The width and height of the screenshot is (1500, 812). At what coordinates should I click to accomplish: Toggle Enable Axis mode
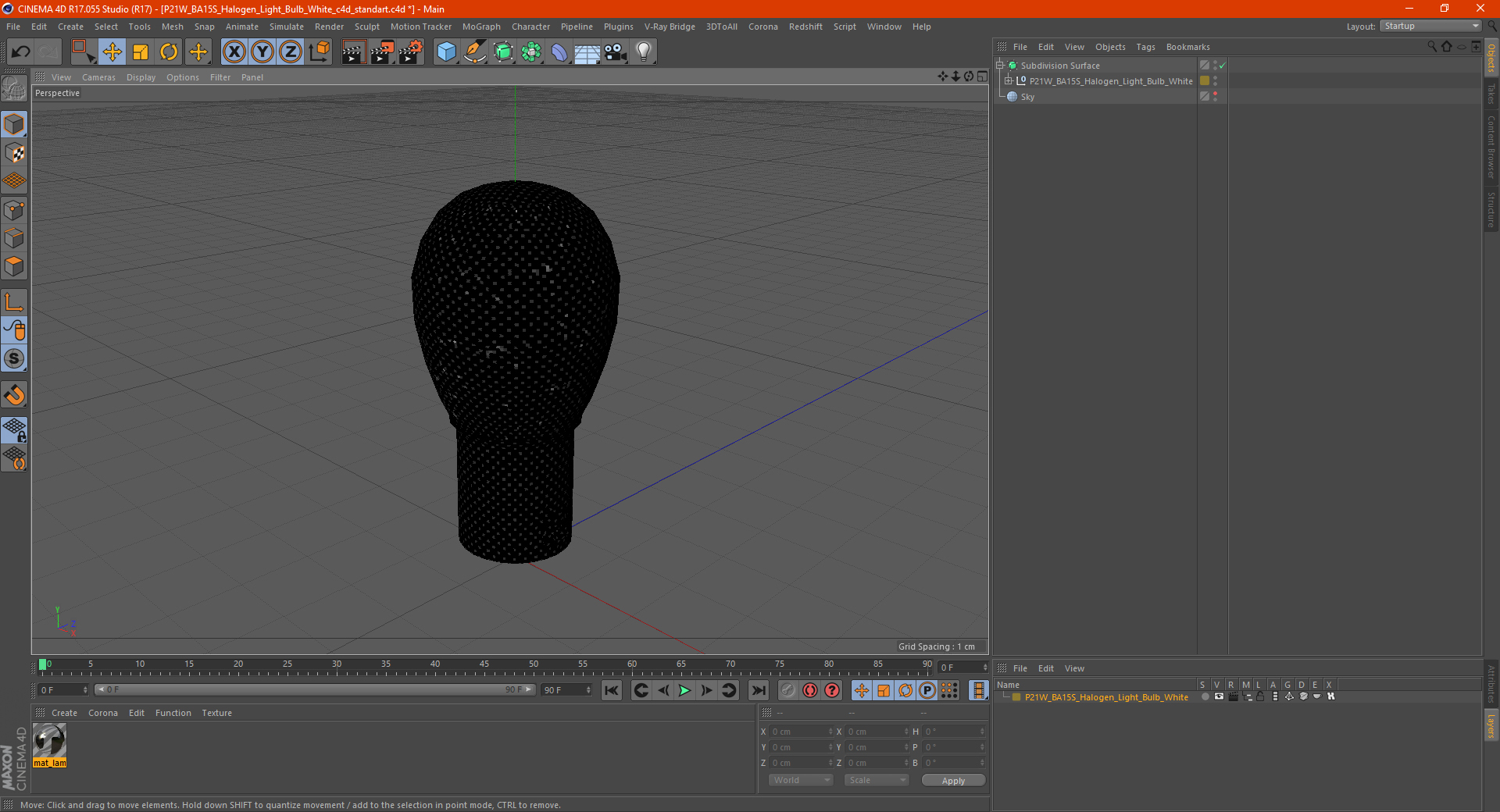point(14,302)
